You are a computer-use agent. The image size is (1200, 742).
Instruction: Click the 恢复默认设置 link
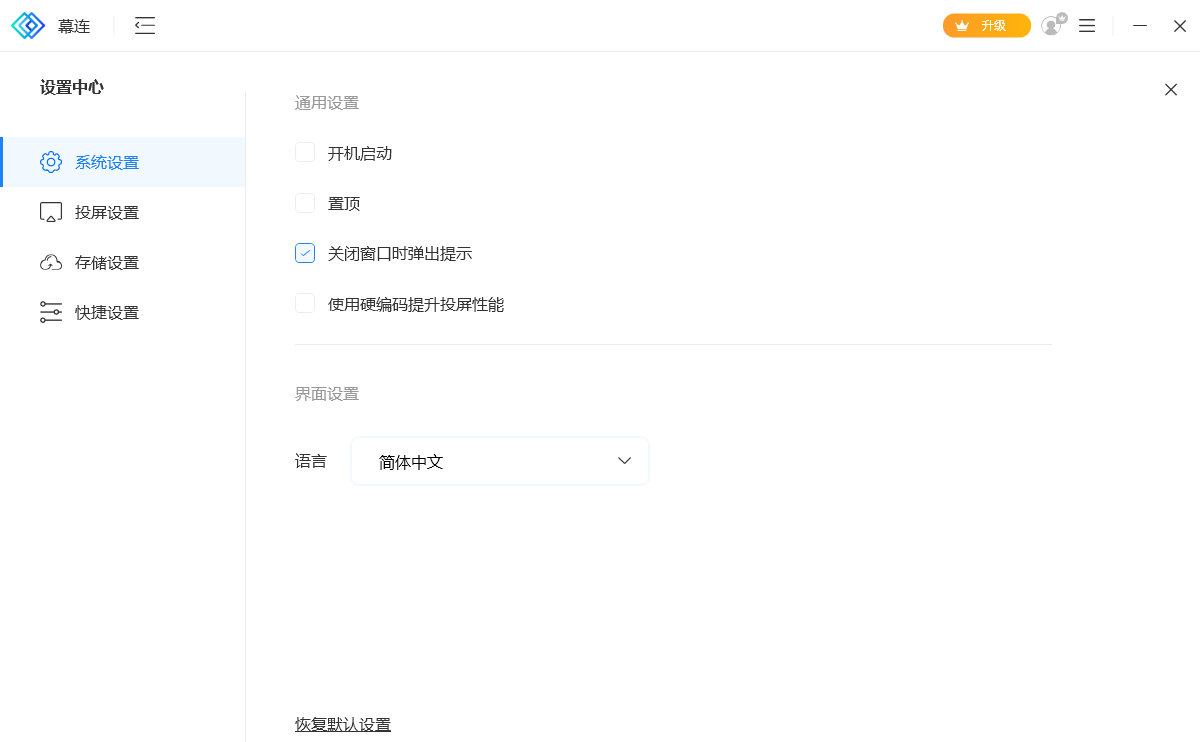tap(343, 724)
